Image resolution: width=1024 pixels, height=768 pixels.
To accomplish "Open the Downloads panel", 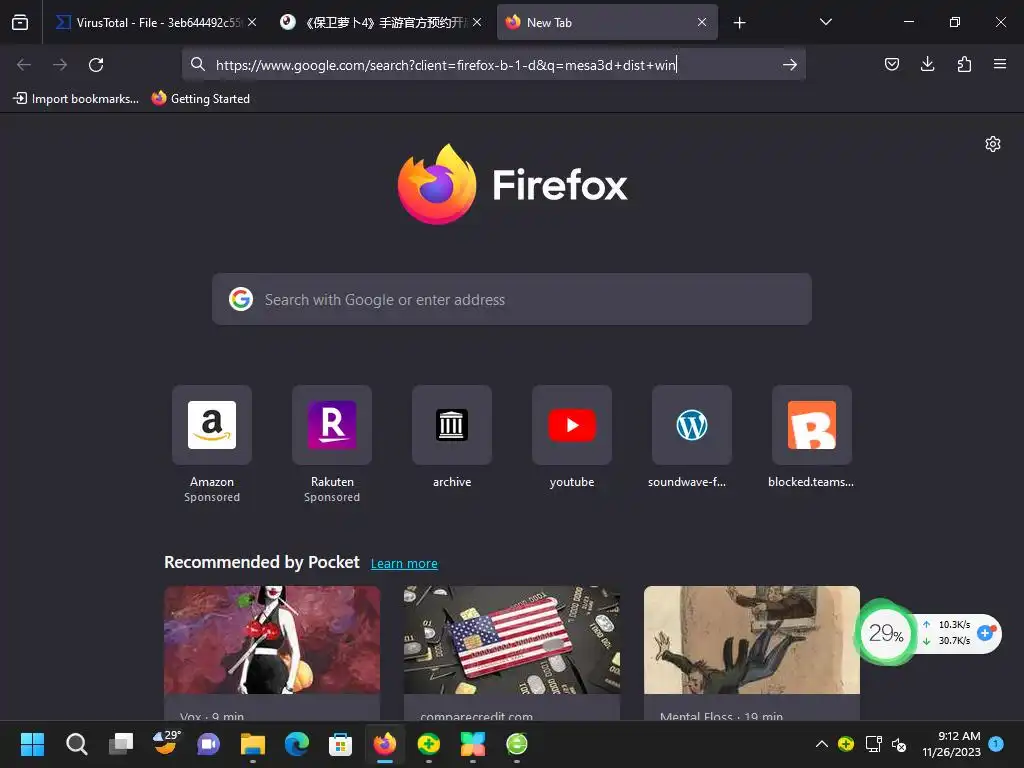I will [x=927, y=64].
